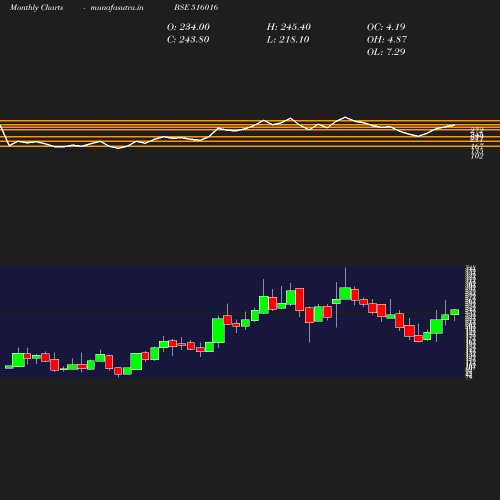Select the open price 'O: 234.00'
Screen dimensions: 500x500
click(x=188, y=27)
